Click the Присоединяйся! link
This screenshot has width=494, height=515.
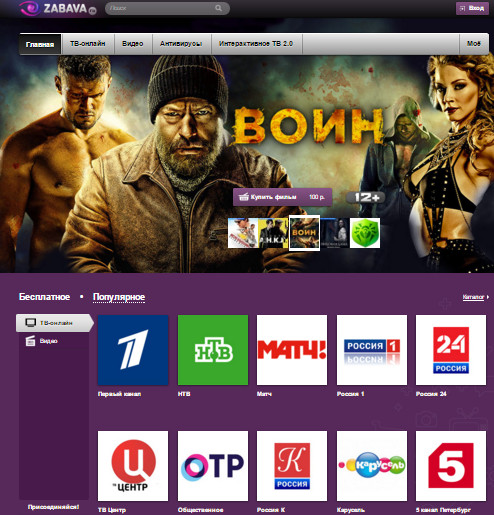(54, 507)
